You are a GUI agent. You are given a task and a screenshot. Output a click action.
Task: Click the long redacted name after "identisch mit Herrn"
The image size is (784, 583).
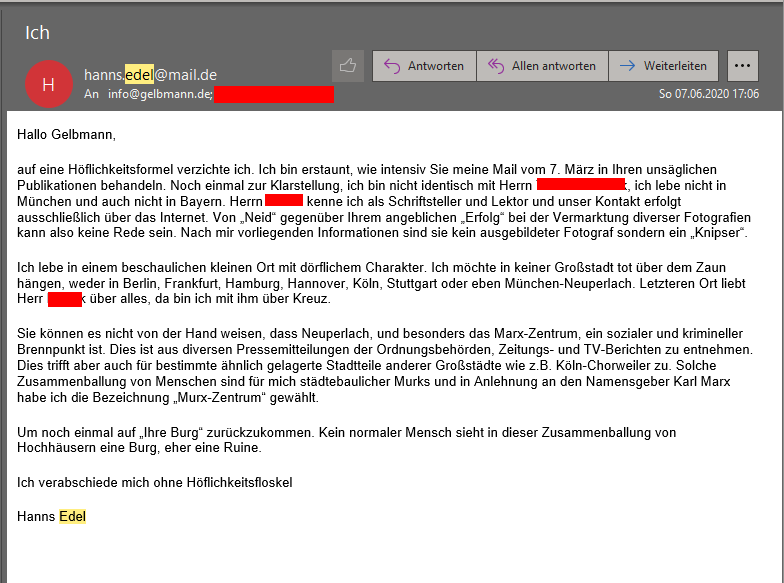[x=581, y=185]
